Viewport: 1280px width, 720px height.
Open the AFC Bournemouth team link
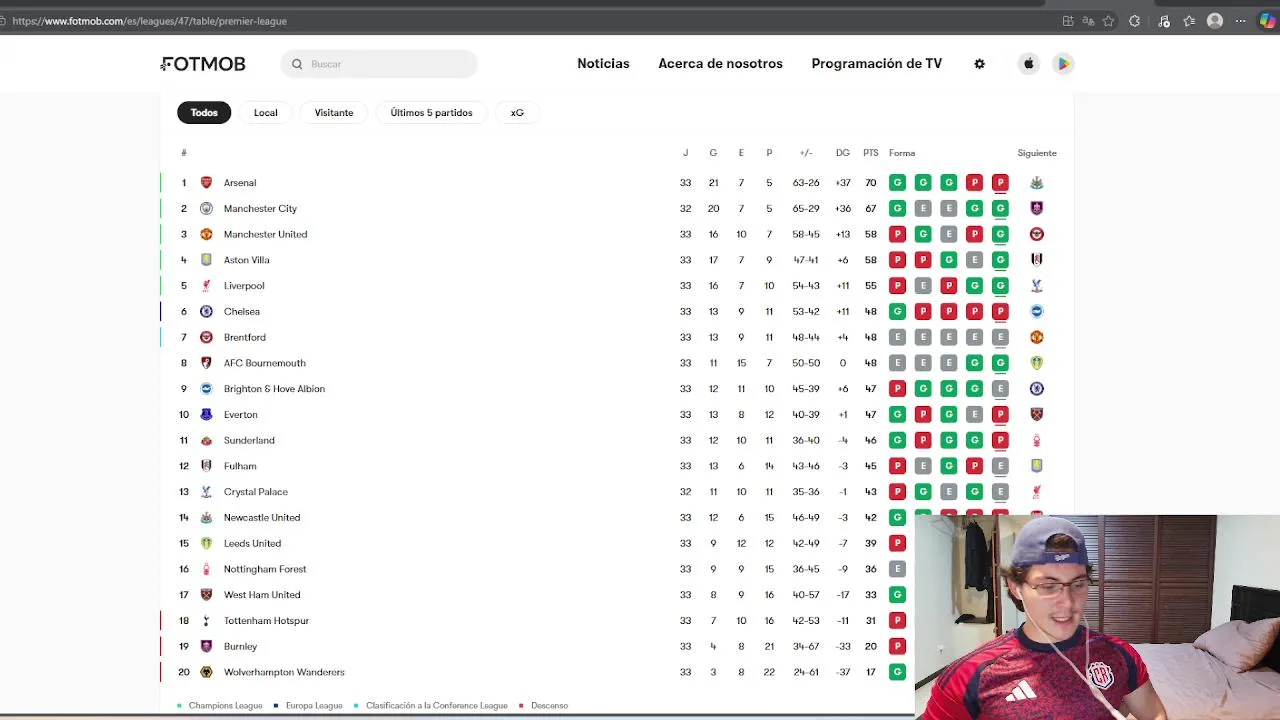coord(265,363)
